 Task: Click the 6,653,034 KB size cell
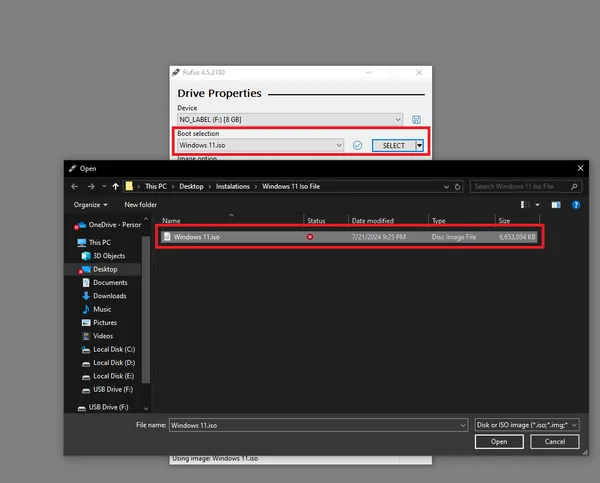tap(517, 237)
